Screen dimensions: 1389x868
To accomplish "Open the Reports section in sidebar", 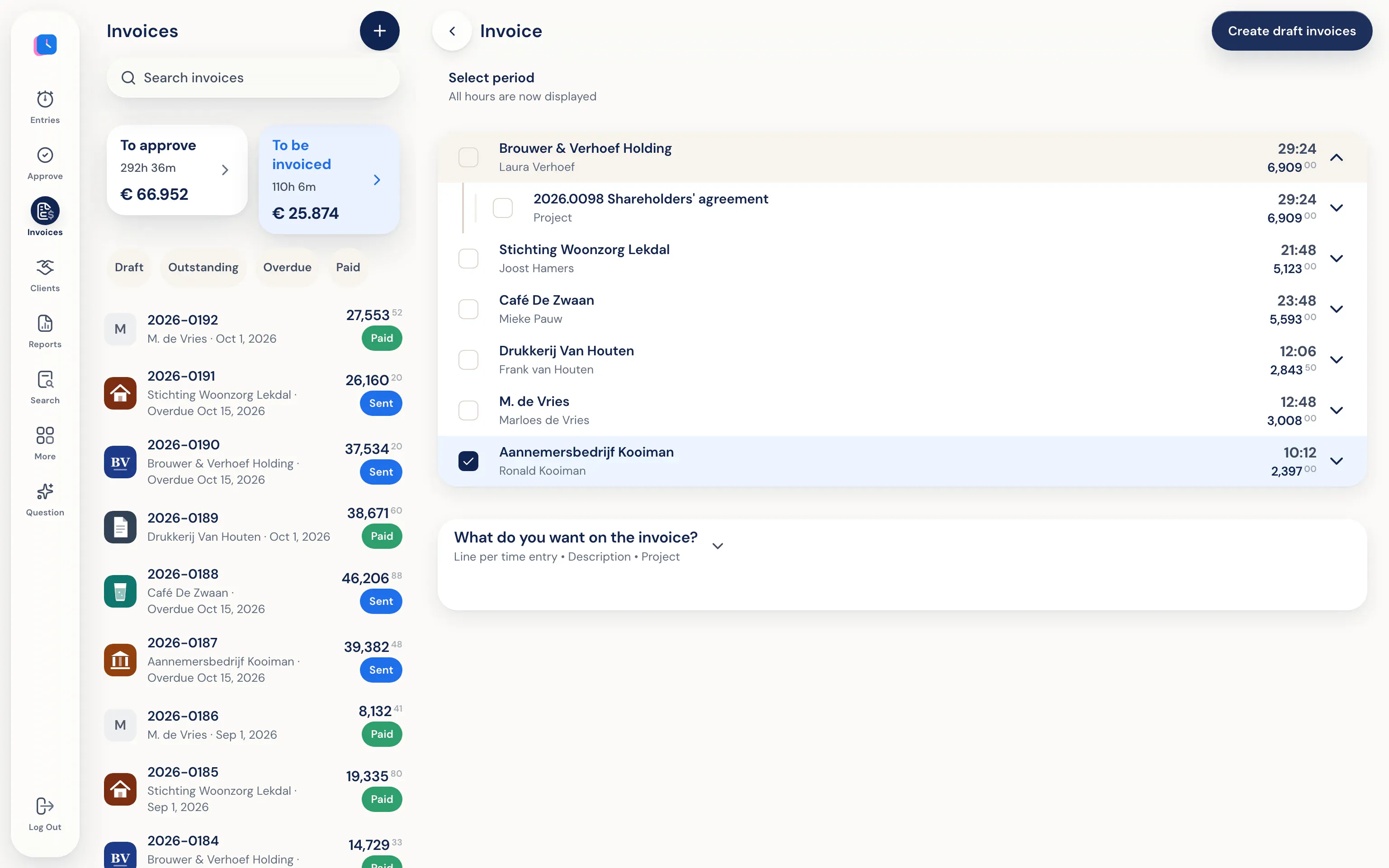I will coord(45,332).
